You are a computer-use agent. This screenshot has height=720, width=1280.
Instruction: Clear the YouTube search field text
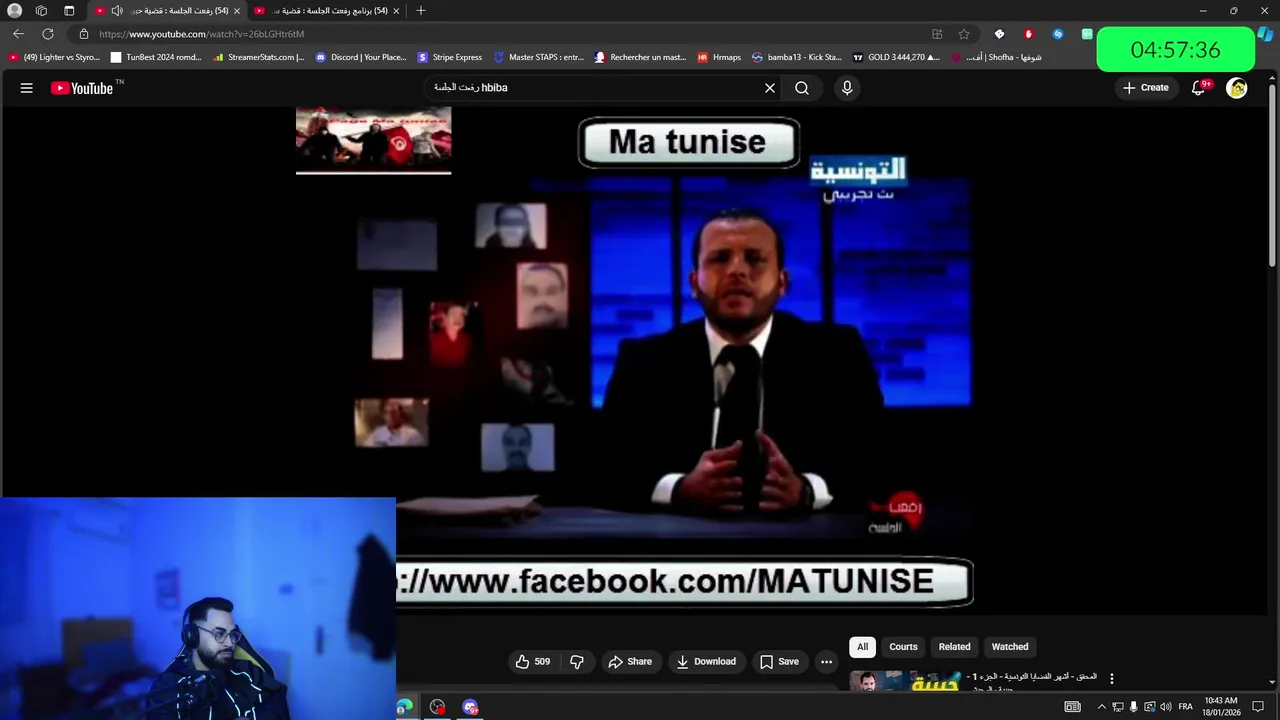point(770,88)
